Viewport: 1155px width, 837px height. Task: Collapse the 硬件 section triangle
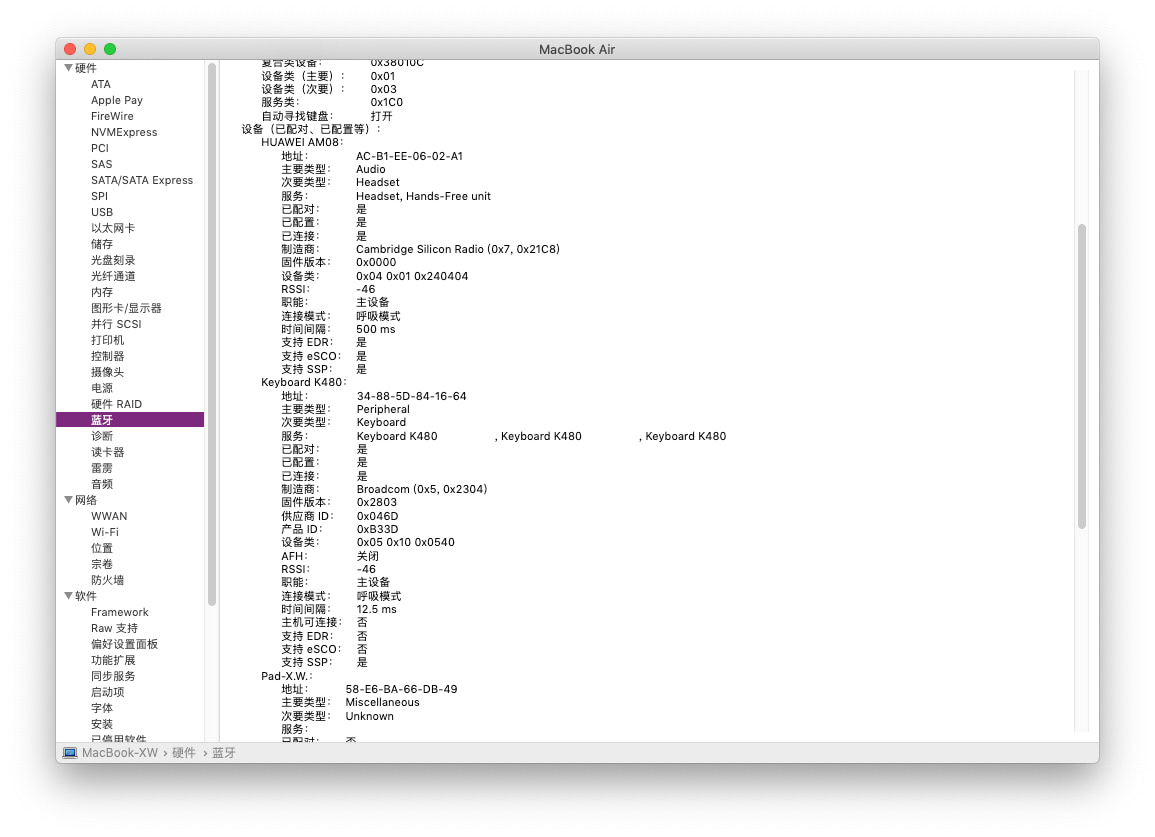pos(68,68)
